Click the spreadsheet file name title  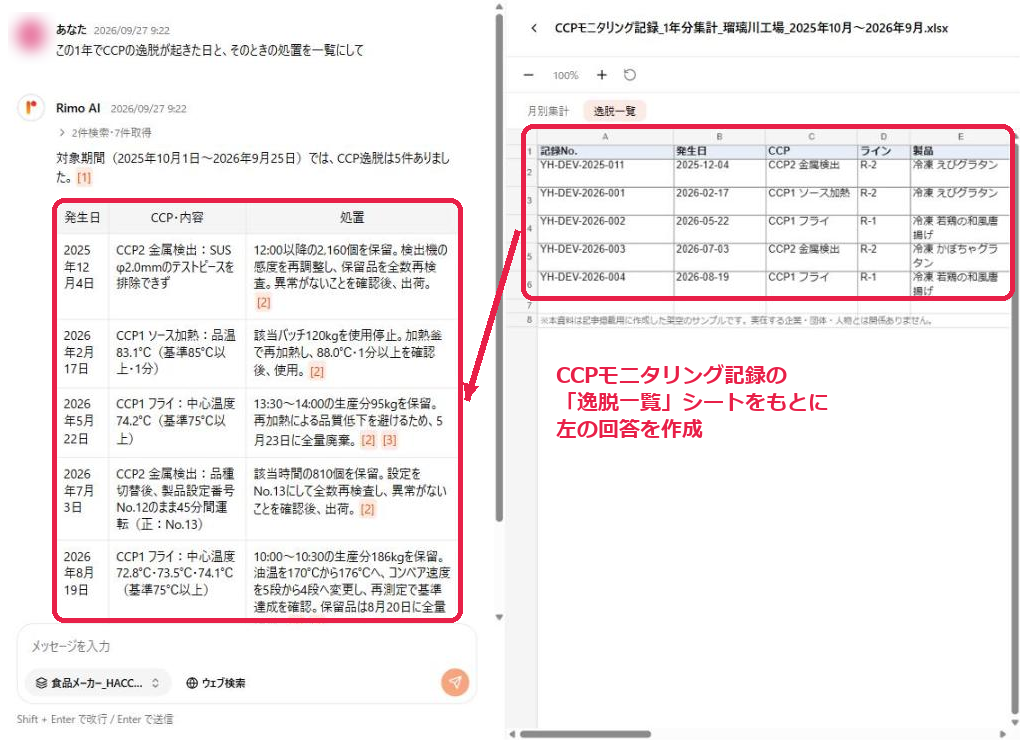pyautogui.click(x=751, y=28)
